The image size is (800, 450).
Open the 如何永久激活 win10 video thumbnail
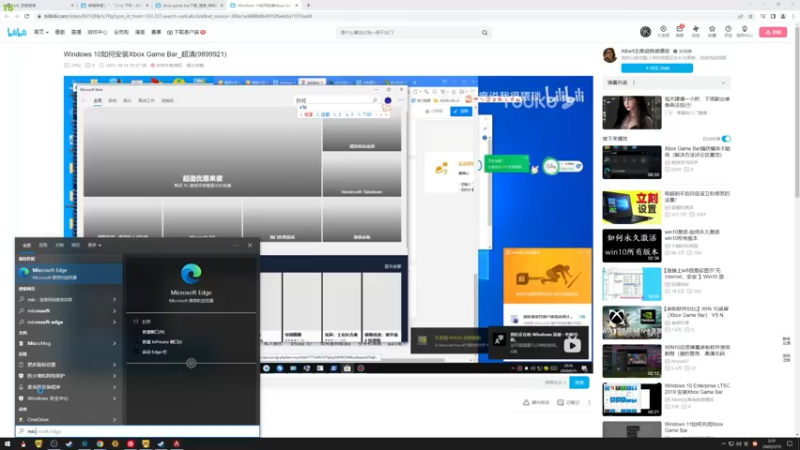(632, 246)
